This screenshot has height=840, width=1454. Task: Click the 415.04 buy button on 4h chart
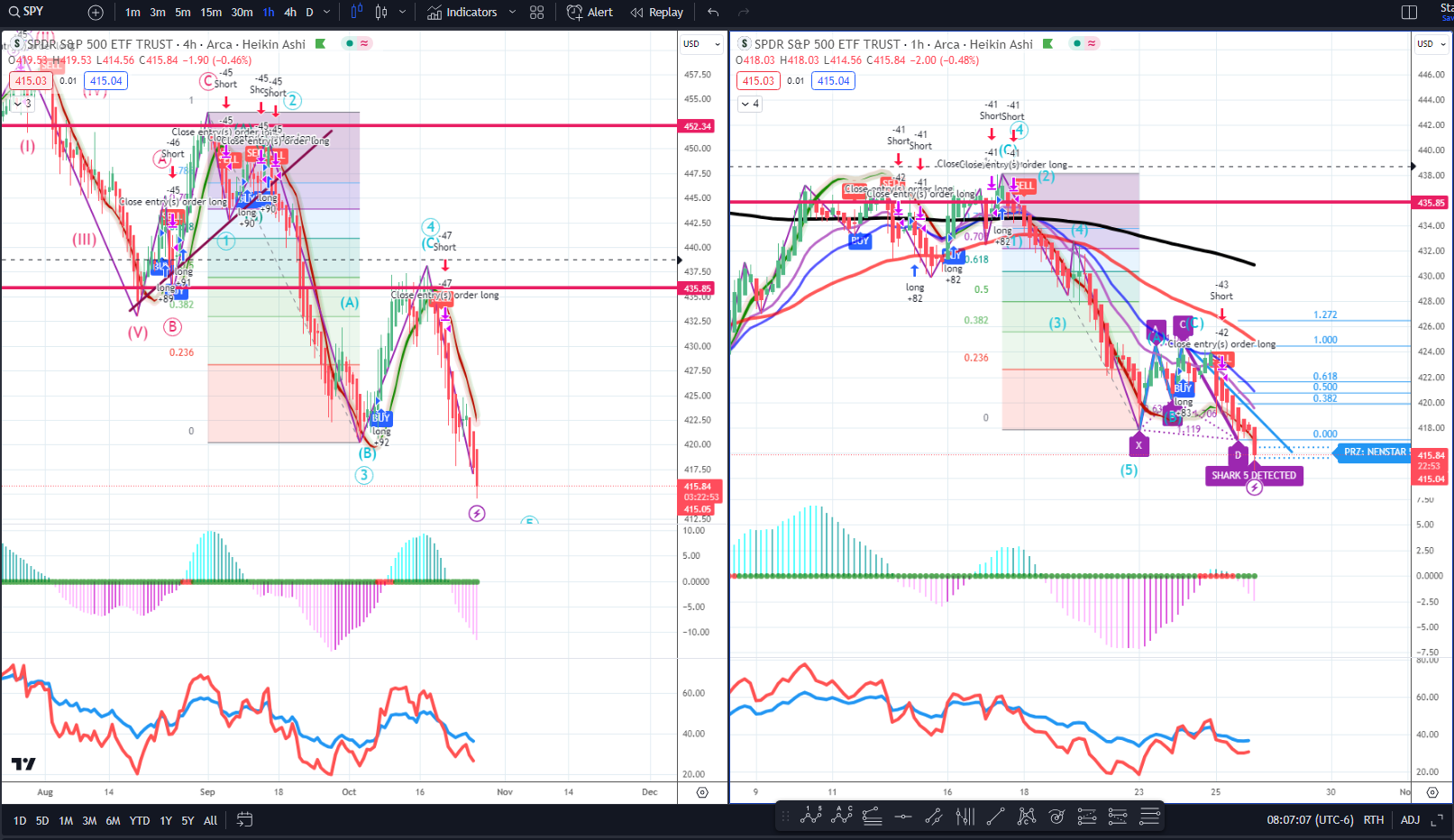106,81
